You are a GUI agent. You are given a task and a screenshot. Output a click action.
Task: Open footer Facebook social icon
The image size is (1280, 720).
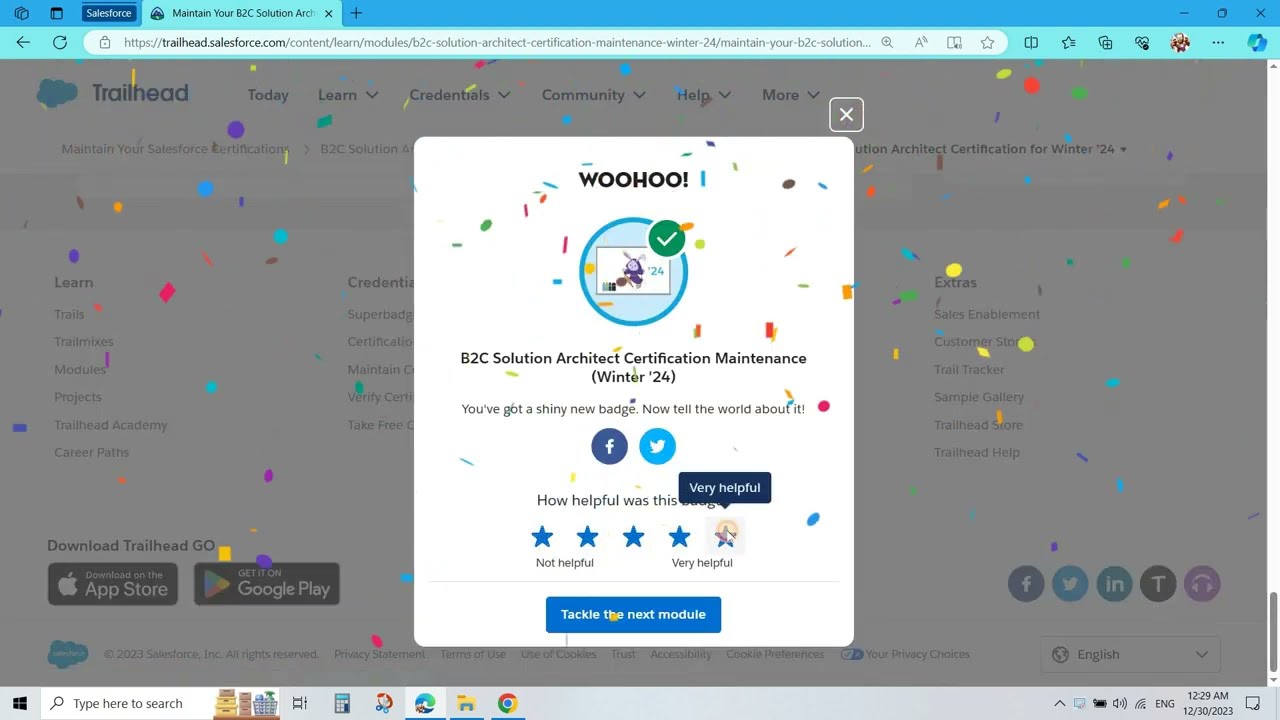coord(1026,584)
